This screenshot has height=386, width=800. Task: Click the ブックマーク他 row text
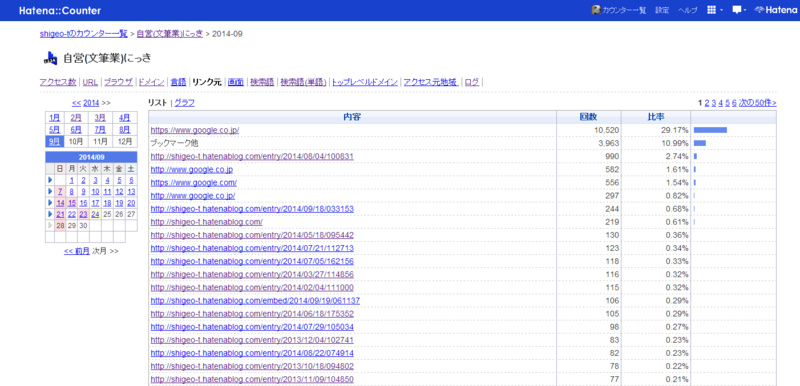click(x=174, y=144)
